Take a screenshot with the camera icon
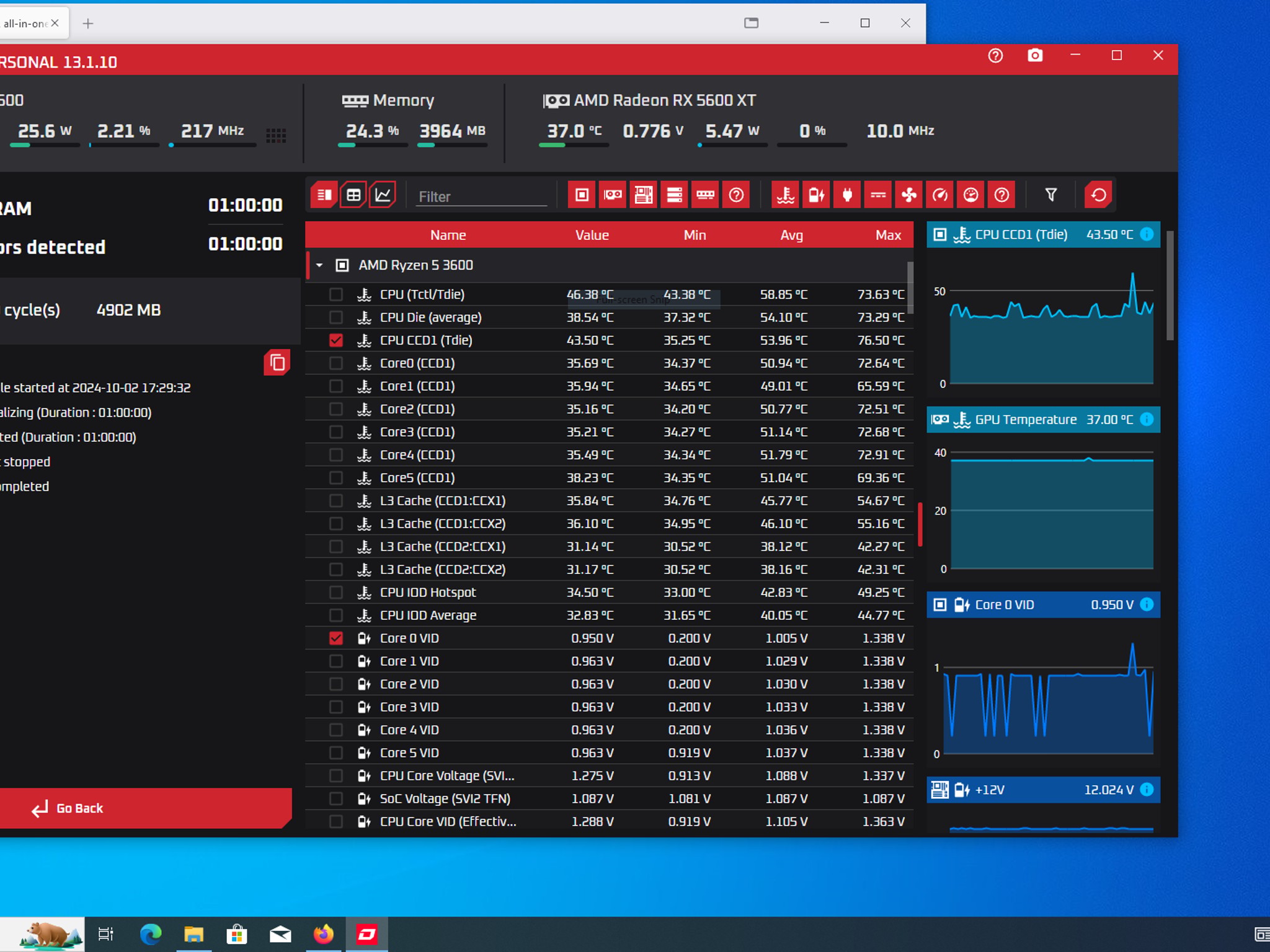This screenshot has width=1270, height=952. [1035, 56]
